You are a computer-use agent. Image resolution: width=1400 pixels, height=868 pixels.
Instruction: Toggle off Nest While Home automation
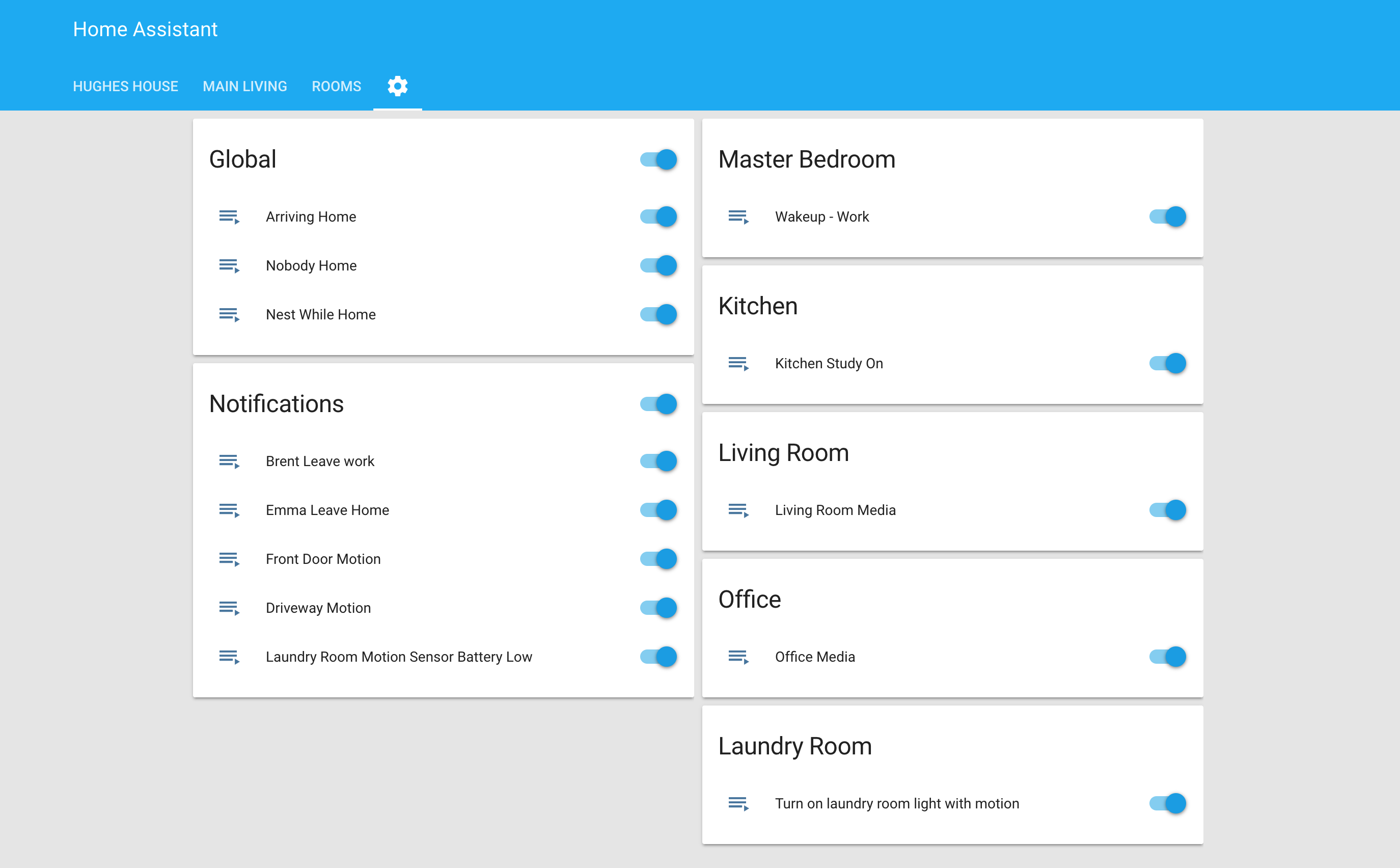(x=658, y=315)
